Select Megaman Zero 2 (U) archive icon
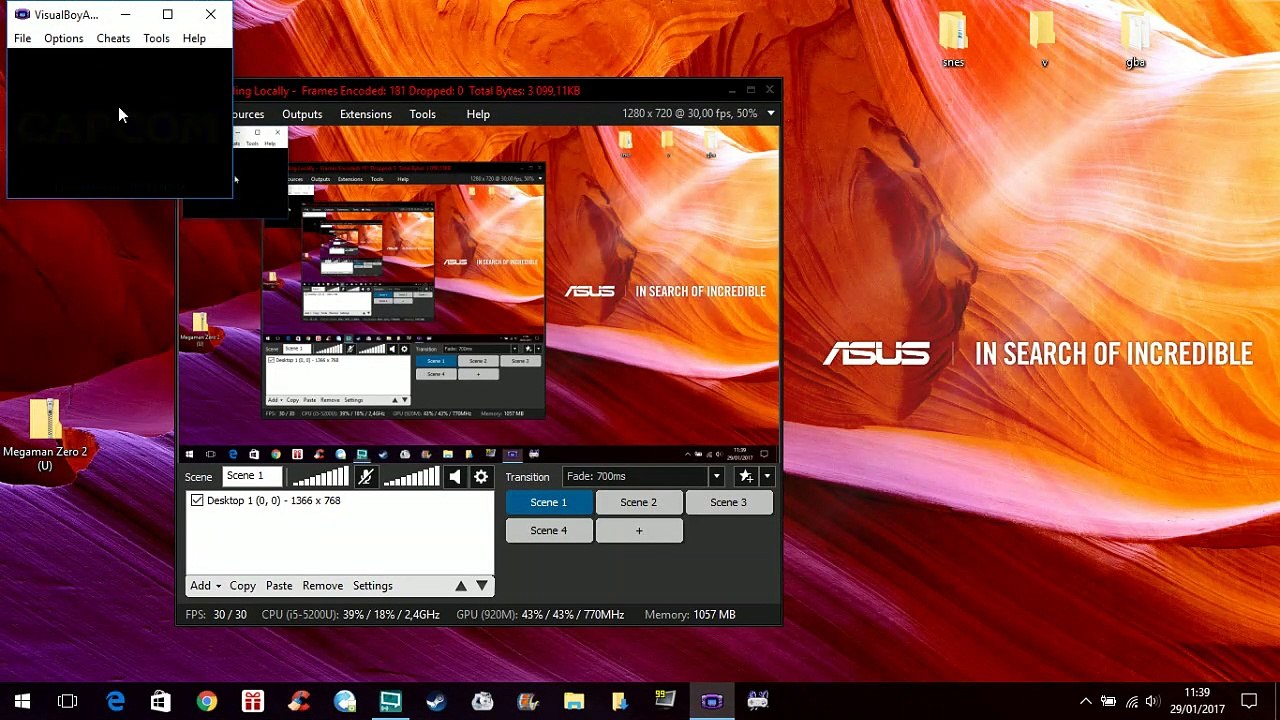The width and height of the screenshot is (1280, 720). tap(45, 435)
